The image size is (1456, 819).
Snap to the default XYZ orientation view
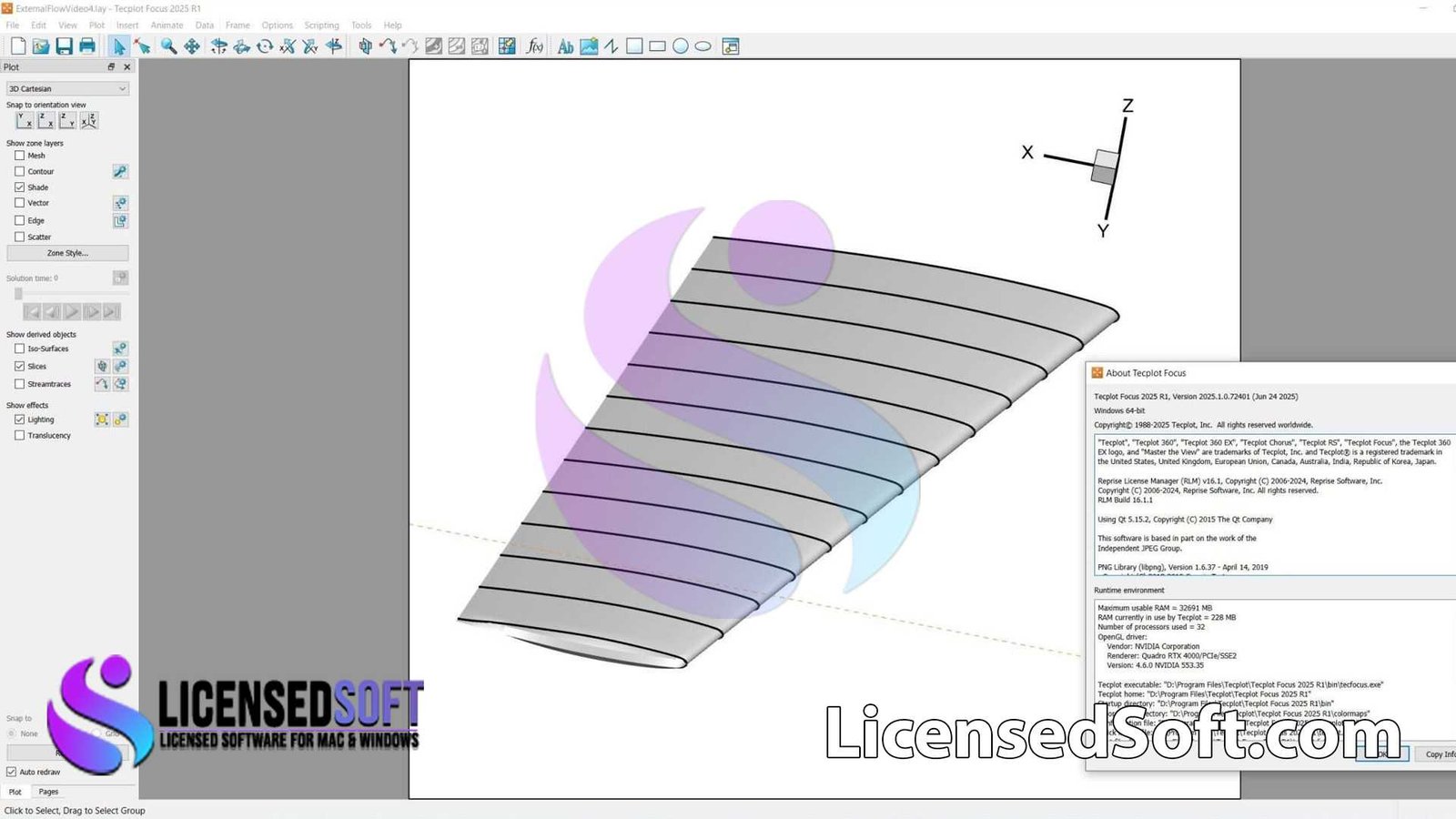89,120
